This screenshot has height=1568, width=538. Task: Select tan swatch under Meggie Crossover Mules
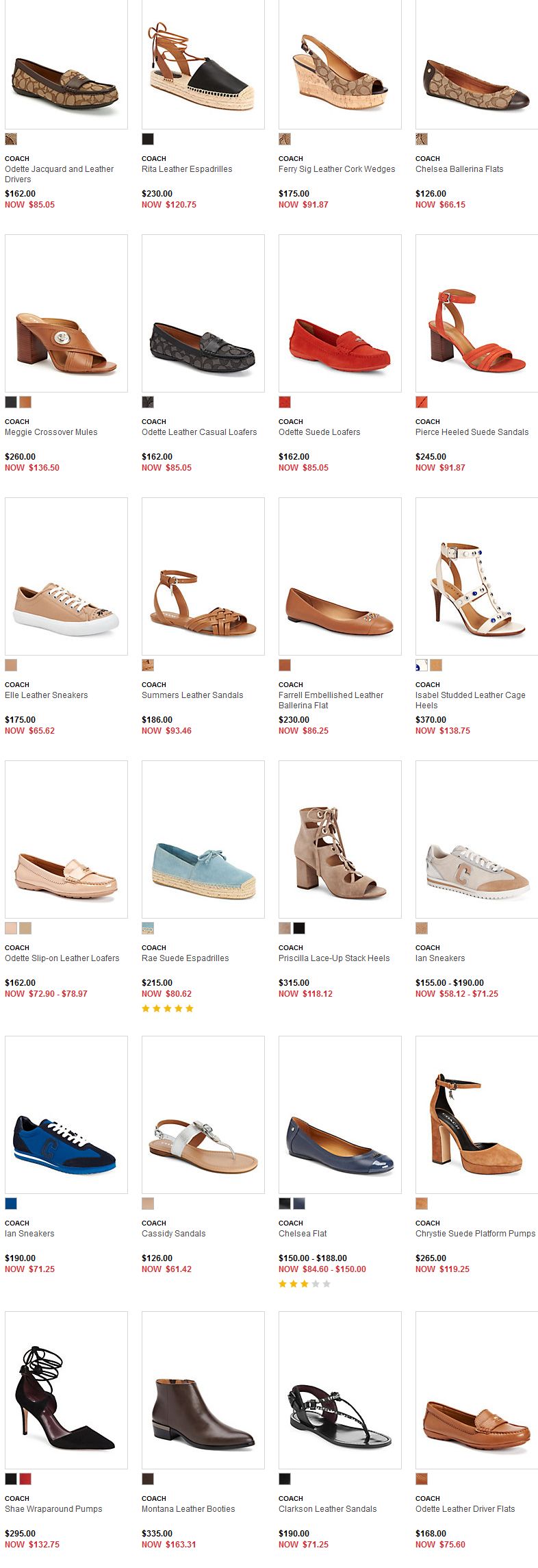point(25,402)
